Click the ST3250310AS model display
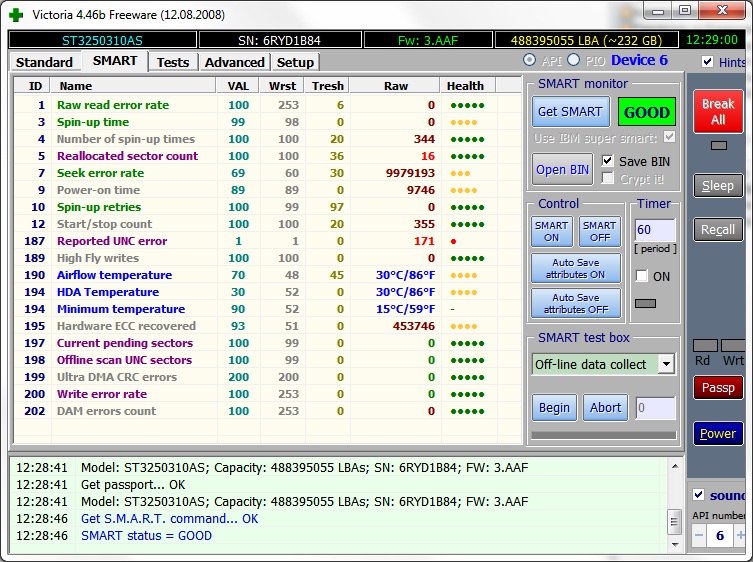The width and height of the screenshot is (753, 562). (x=102, y=40)
